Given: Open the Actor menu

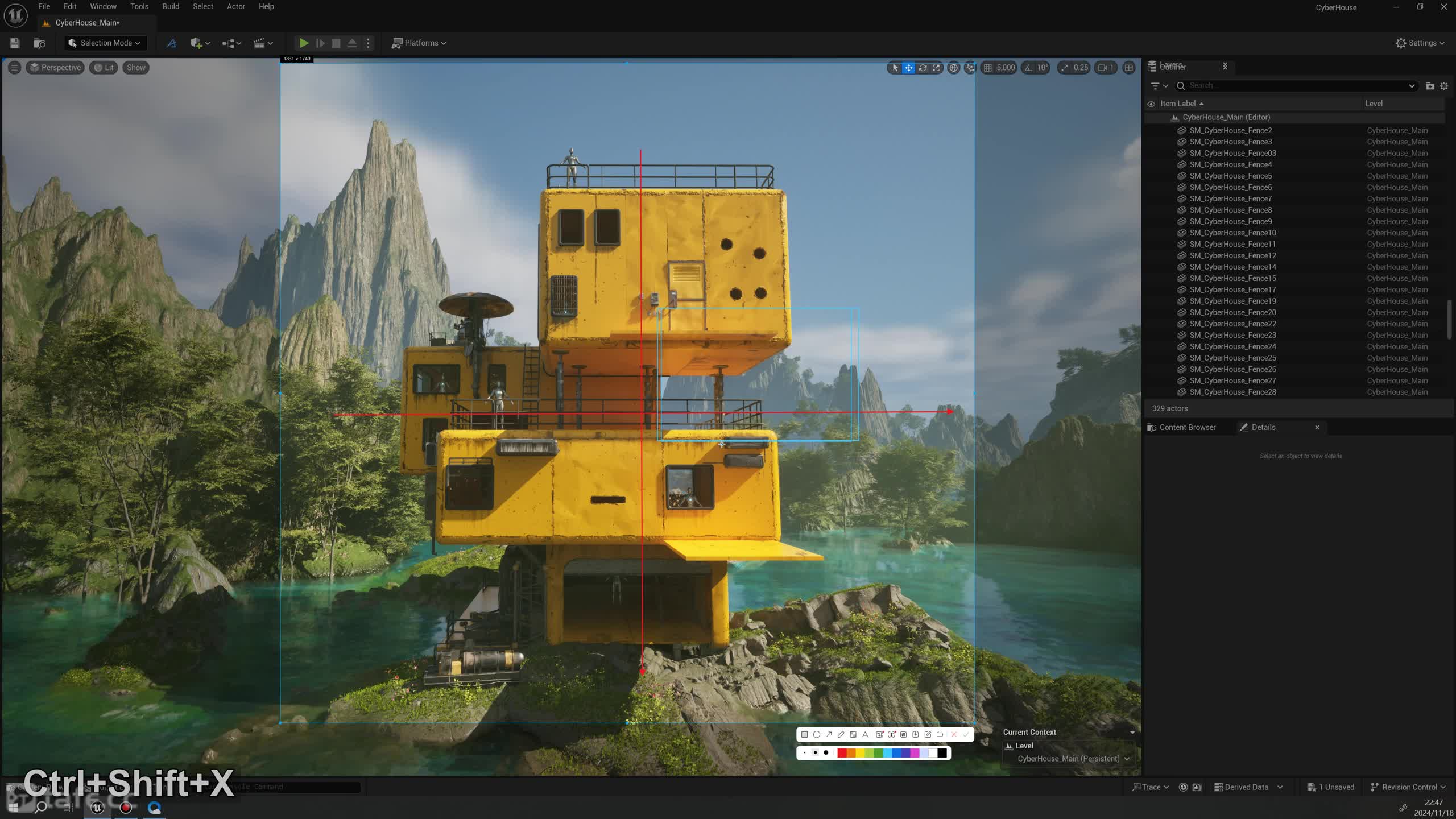Looking at the screenshot, I should point(236,7).
